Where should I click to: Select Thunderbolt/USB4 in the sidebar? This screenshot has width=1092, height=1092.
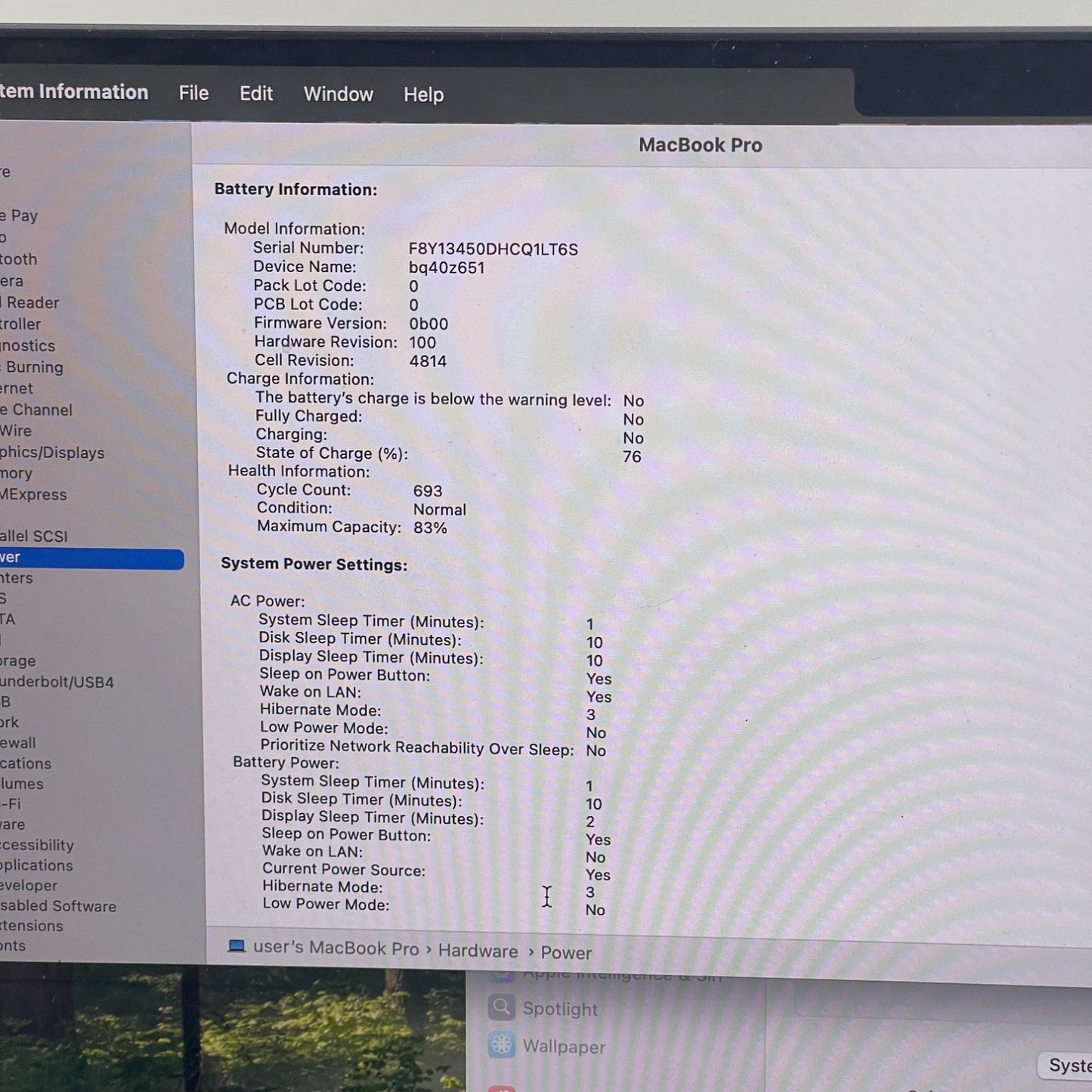(x=57, y=682)
